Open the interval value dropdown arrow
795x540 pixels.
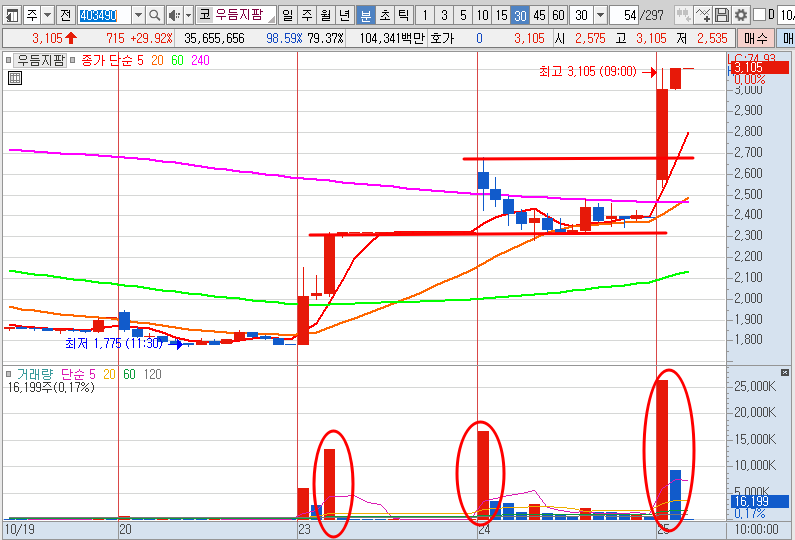click(600, 15)
